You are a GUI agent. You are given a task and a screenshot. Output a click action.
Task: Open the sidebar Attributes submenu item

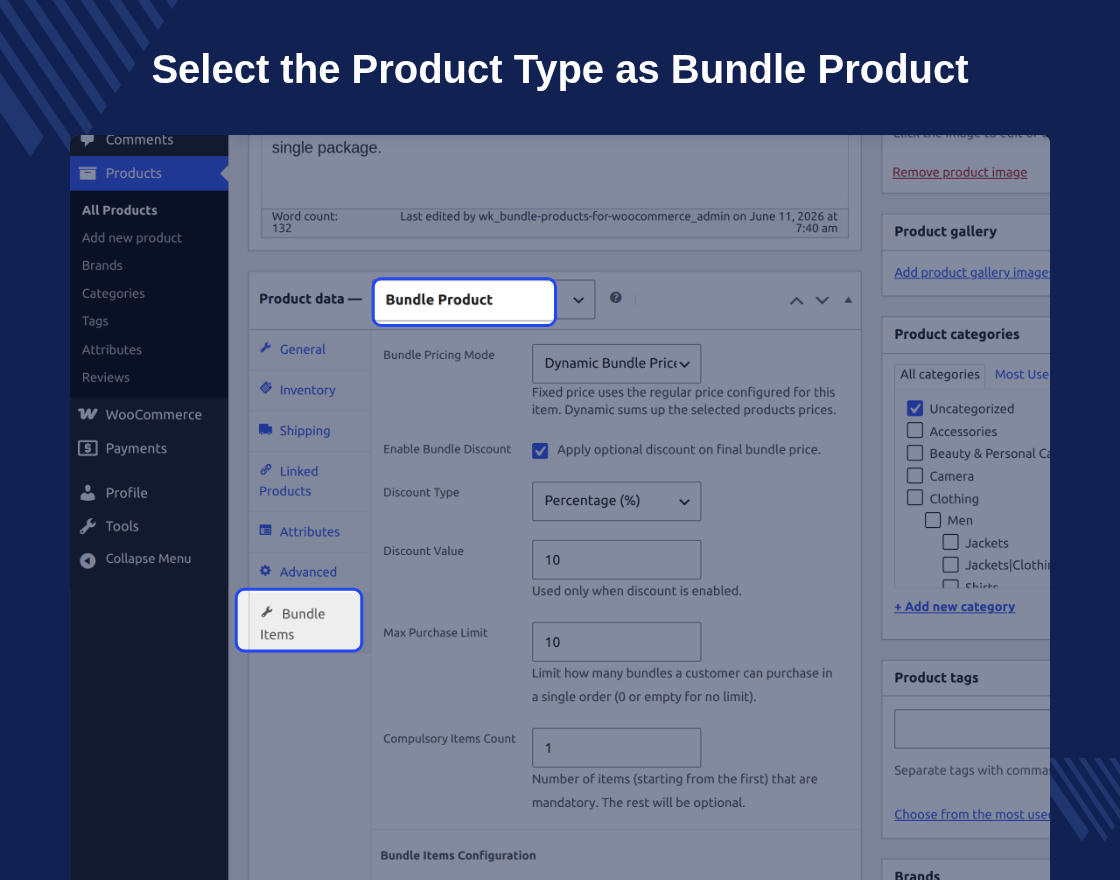click(x=111, y=349)
